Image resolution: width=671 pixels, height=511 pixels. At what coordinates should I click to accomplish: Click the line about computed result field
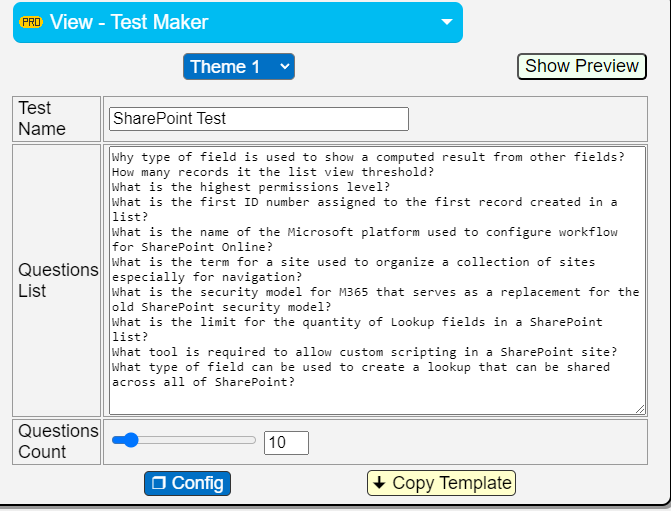tap(368, 157)
